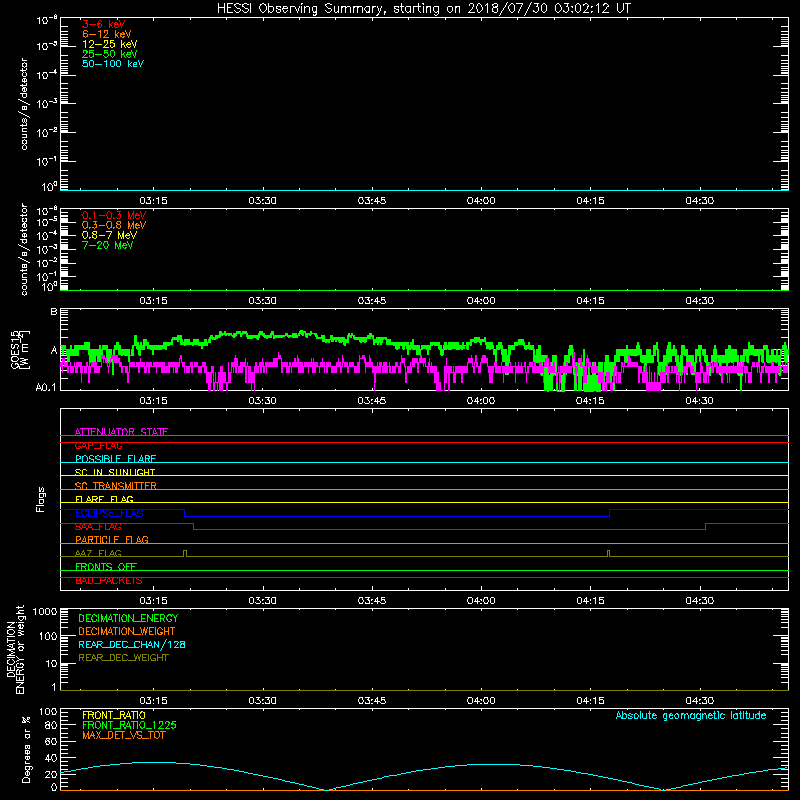Select the FRONTS_OFF flag label
Screen dimensions: 800x800
106,567
